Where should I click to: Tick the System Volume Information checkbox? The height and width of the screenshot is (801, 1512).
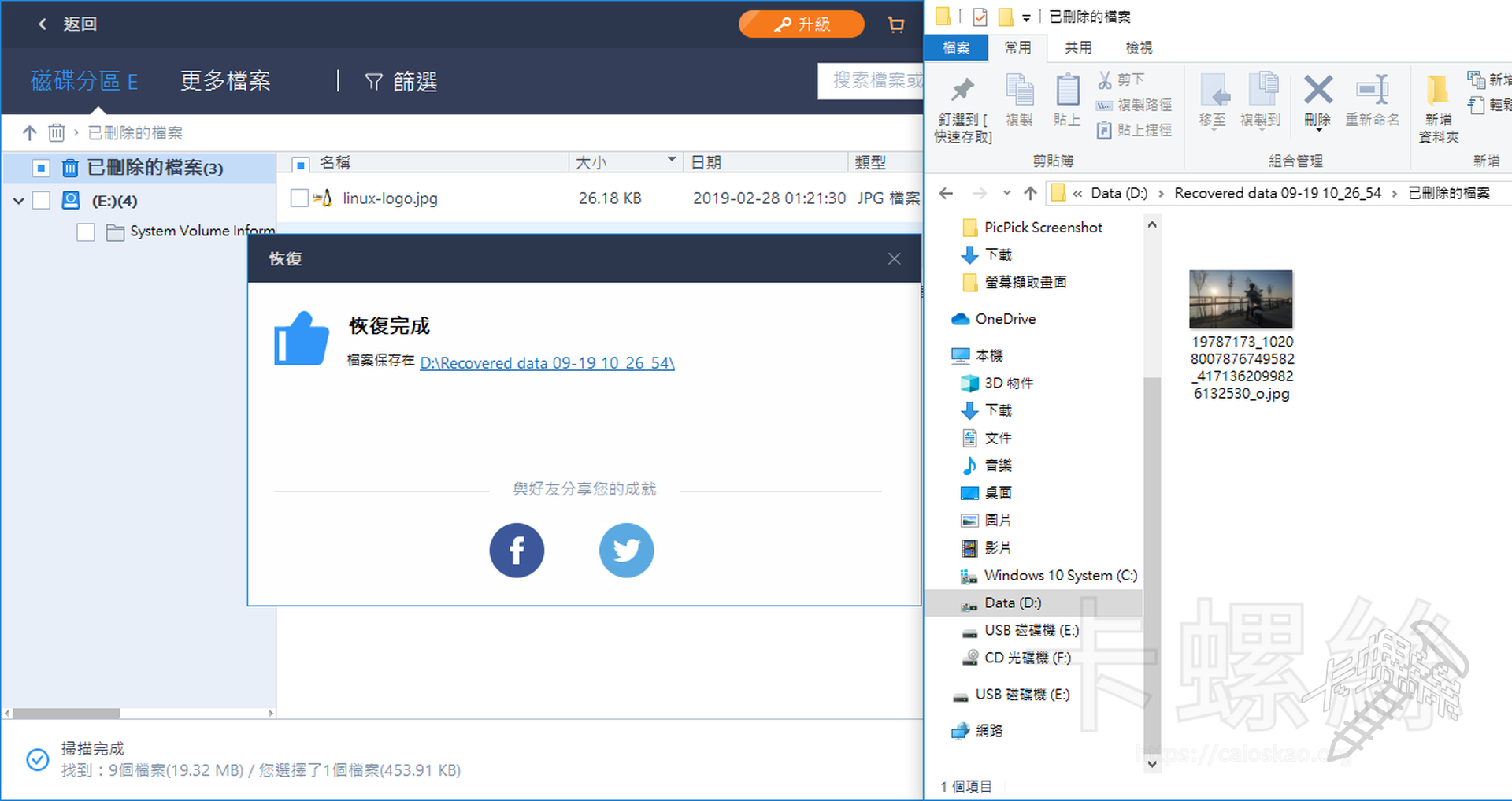tap(86, 232)
